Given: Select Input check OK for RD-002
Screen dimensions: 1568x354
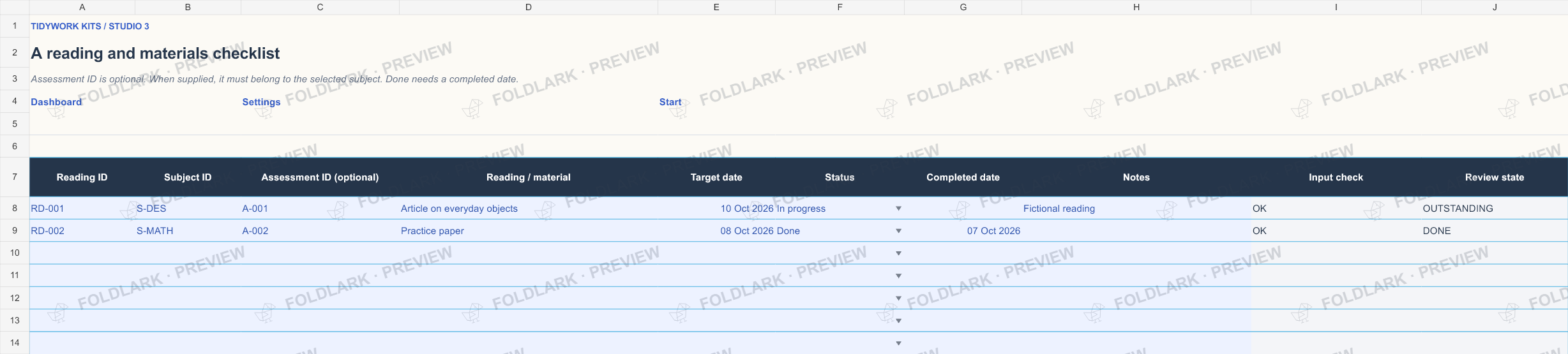Looking at the screenshot, I should tap(1336, 231).
